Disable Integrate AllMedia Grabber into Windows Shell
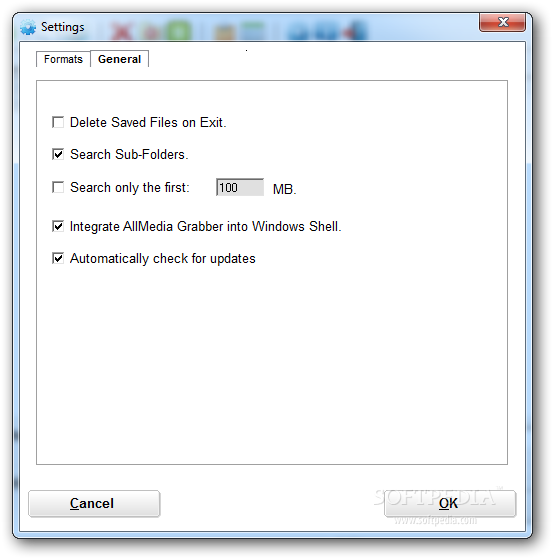Screen dimensions: 553x559 coord(58,226)
